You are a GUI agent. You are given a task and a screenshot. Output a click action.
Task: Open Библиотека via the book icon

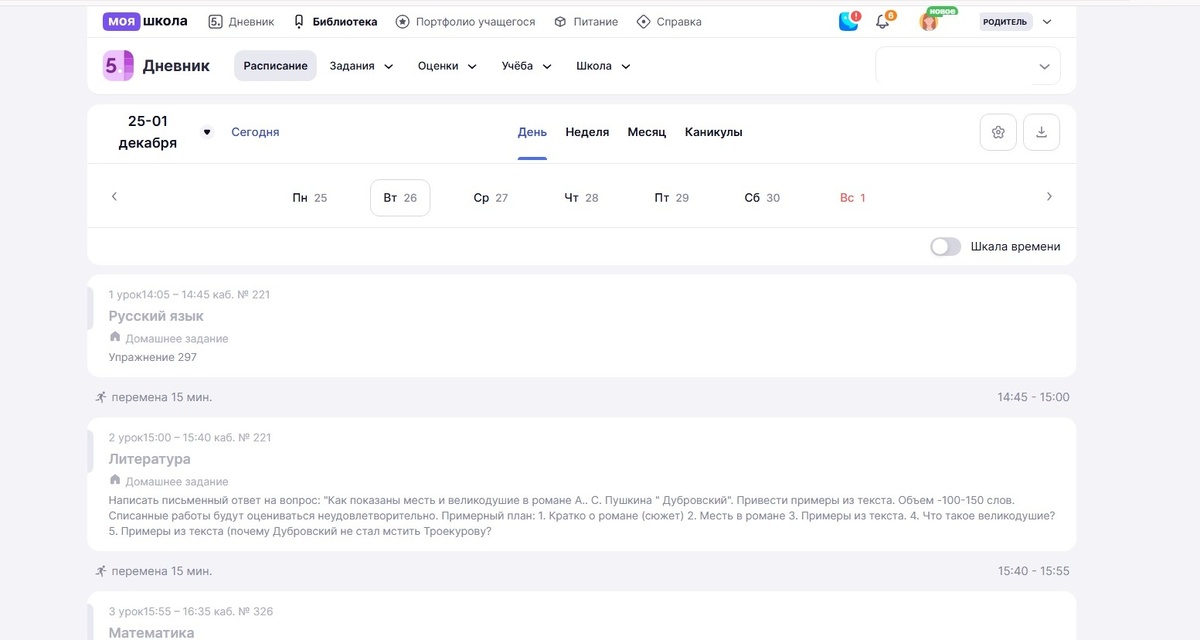point(298,20)
